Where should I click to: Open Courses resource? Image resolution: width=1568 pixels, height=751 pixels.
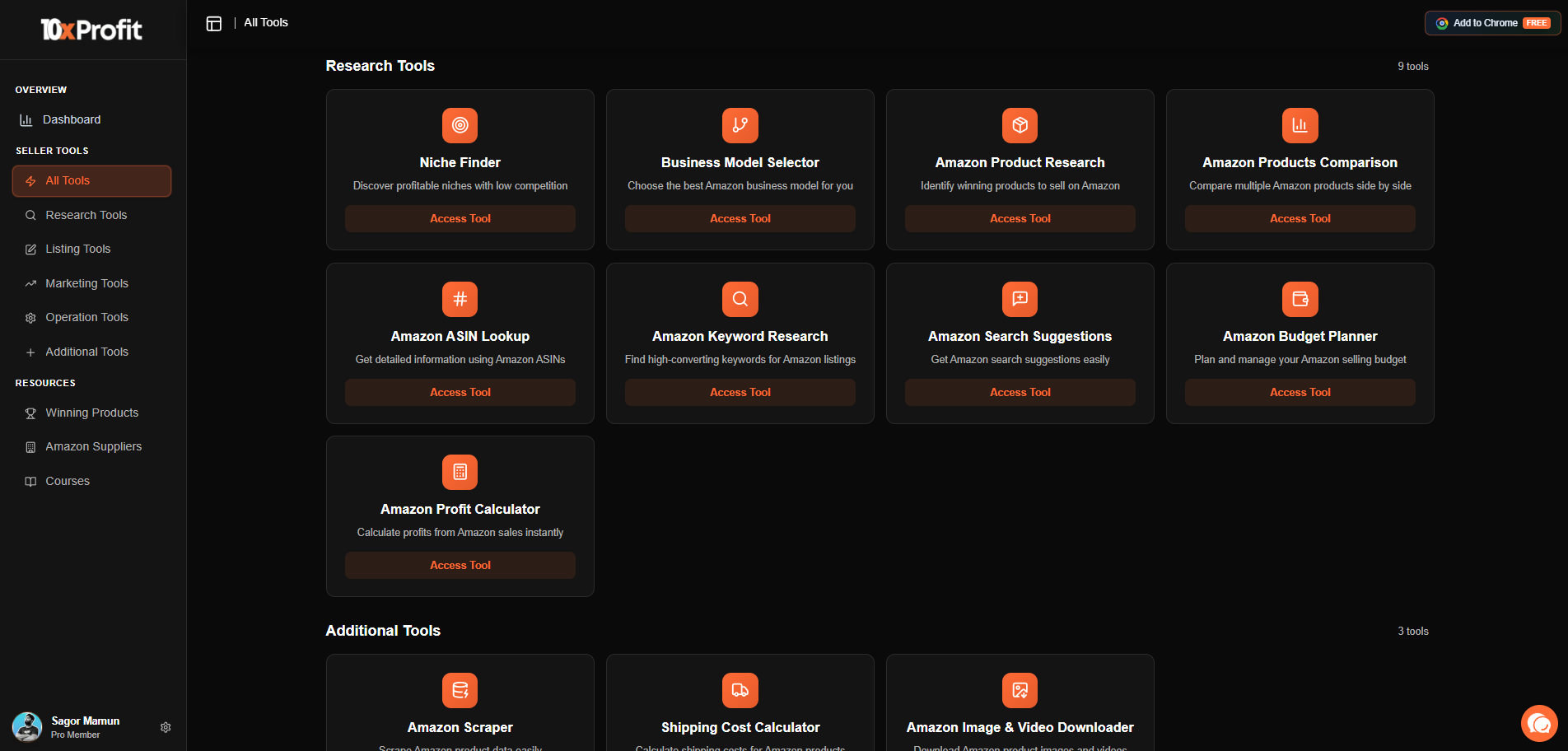coord(92,481)
